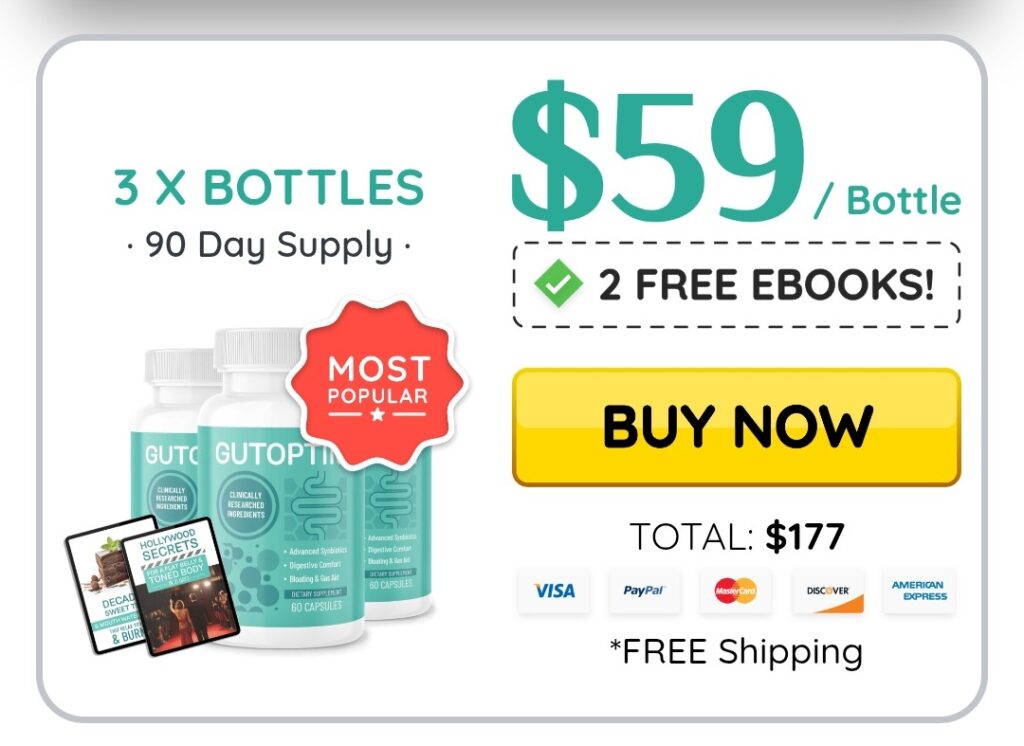Click the TOTAL: $177 text
1024x746 pixels.
coord(737,536)
